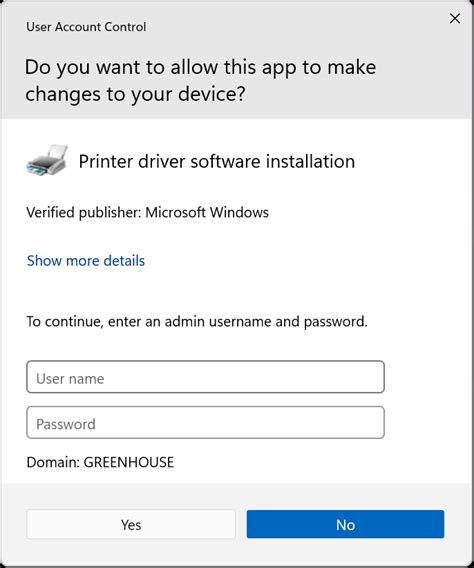Click the 'Domain:' label

[x=53, y=462]
